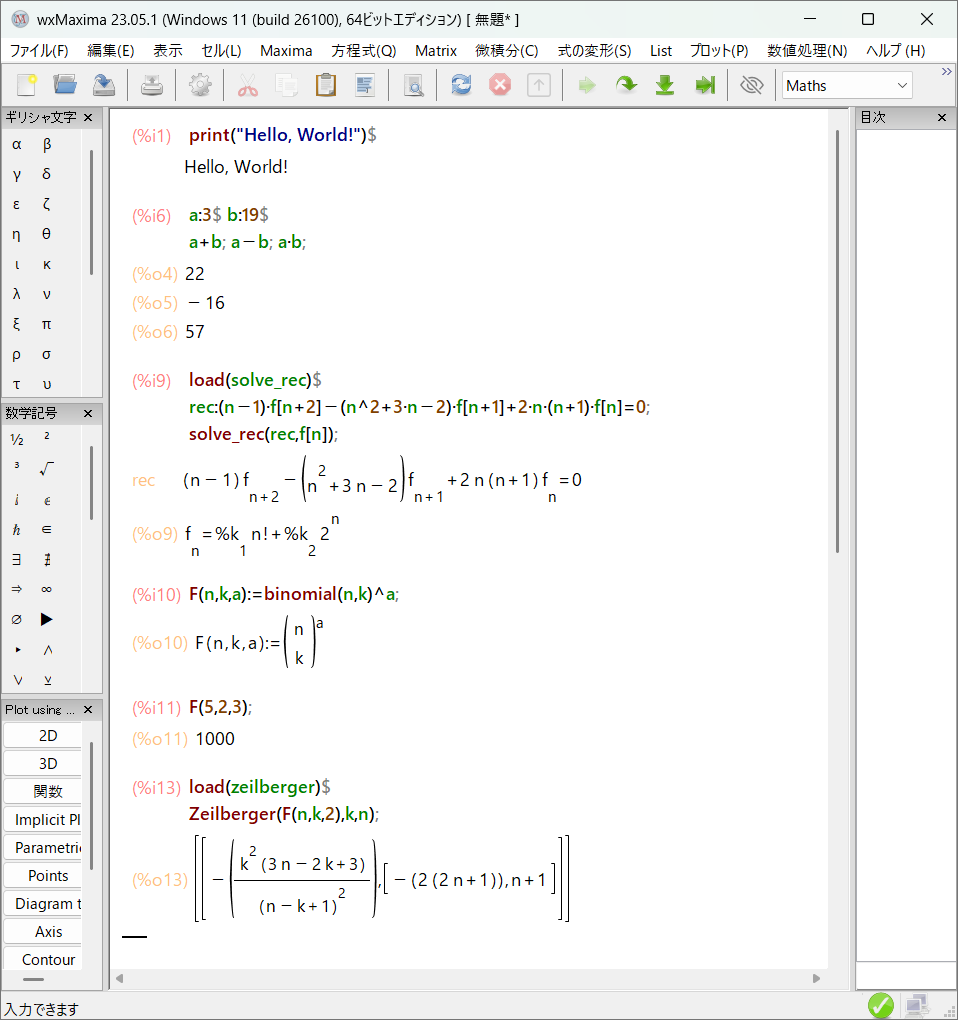Paste from the clipboard icon
958x1020 pixels.
click(x=325, y=85)
